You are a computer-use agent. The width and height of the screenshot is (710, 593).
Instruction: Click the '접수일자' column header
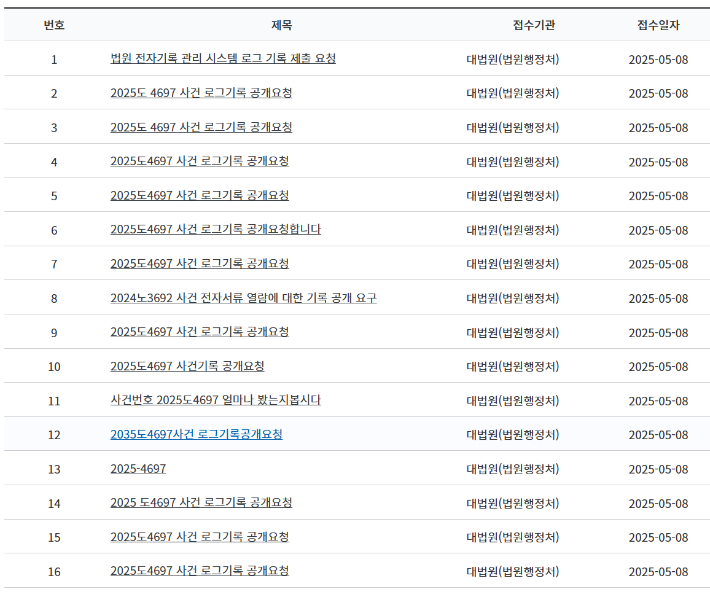tap(658, 25)
